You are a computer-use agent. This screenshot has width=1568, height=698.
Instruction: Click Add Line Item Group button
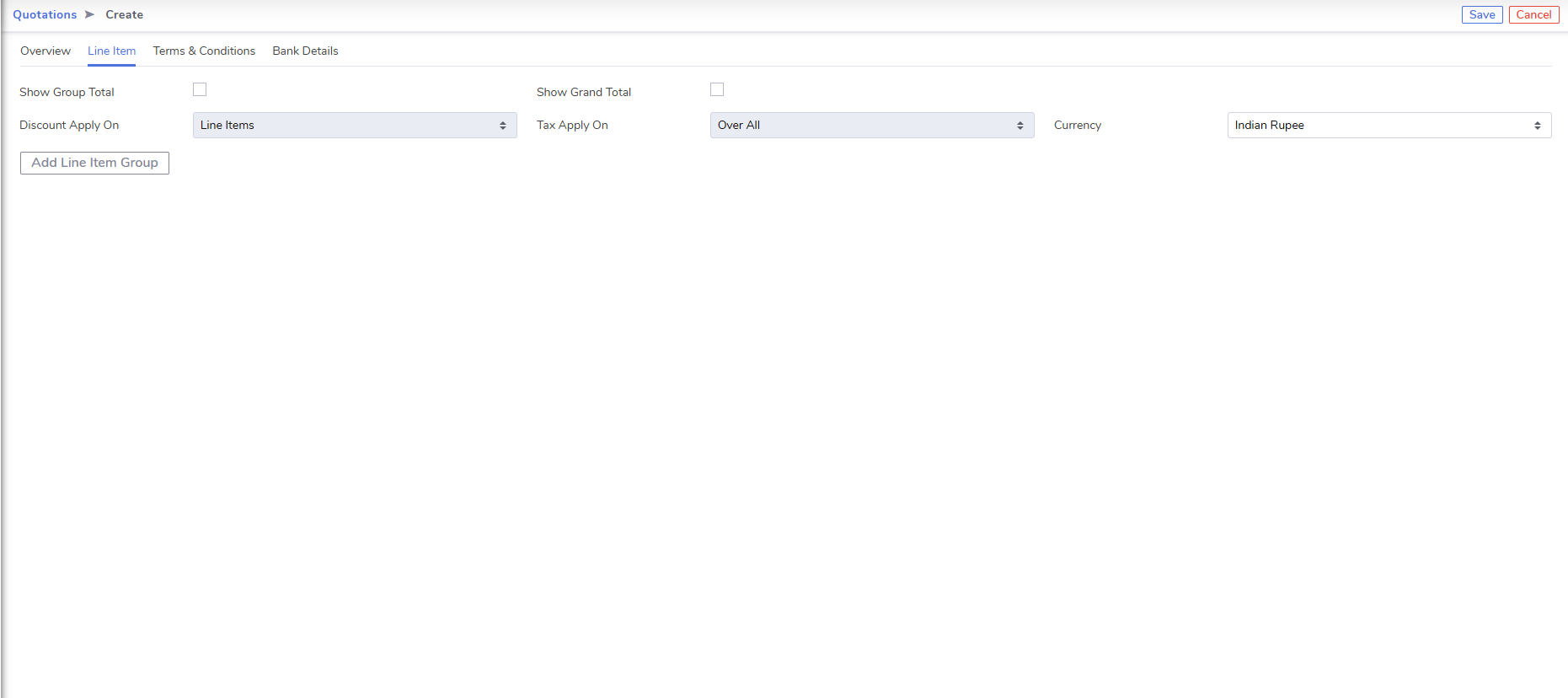tap(94, 163)
